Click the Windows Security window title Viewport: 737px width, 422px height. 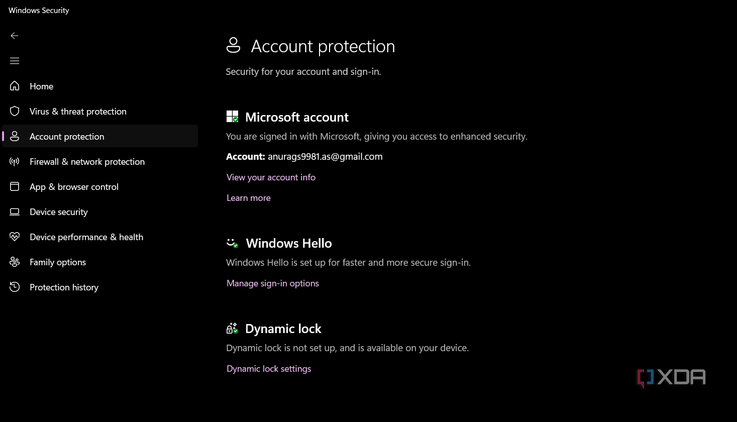(39, 10)
